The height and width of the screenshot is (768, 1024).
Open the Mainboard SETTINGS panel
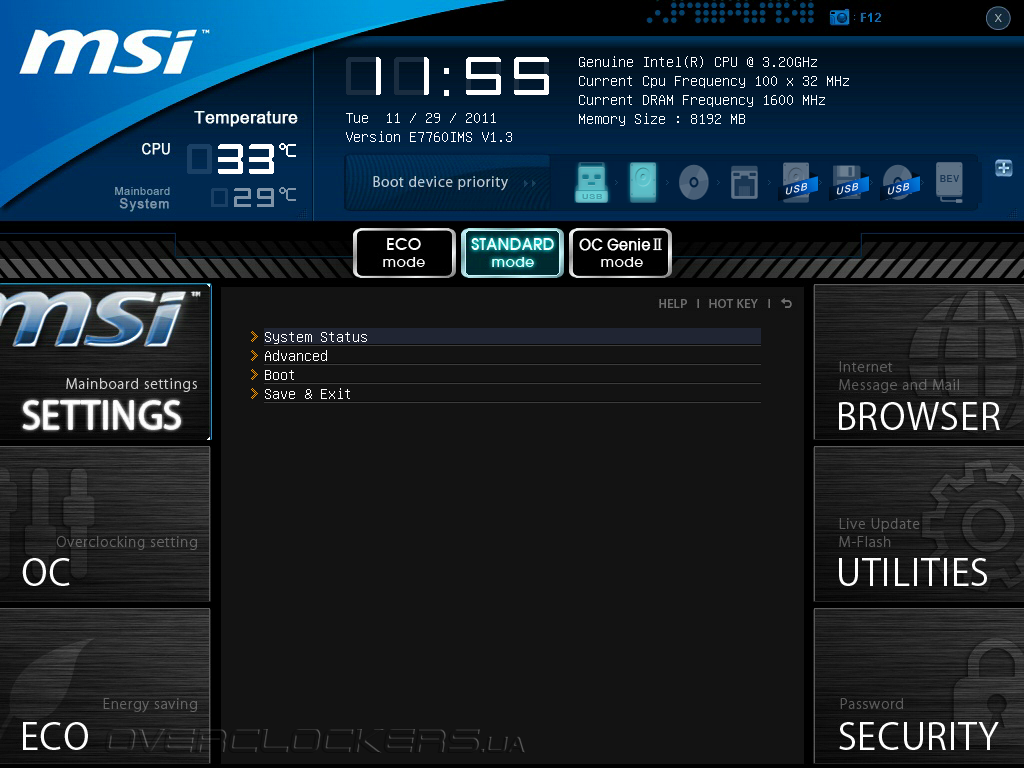pos(105,362)
